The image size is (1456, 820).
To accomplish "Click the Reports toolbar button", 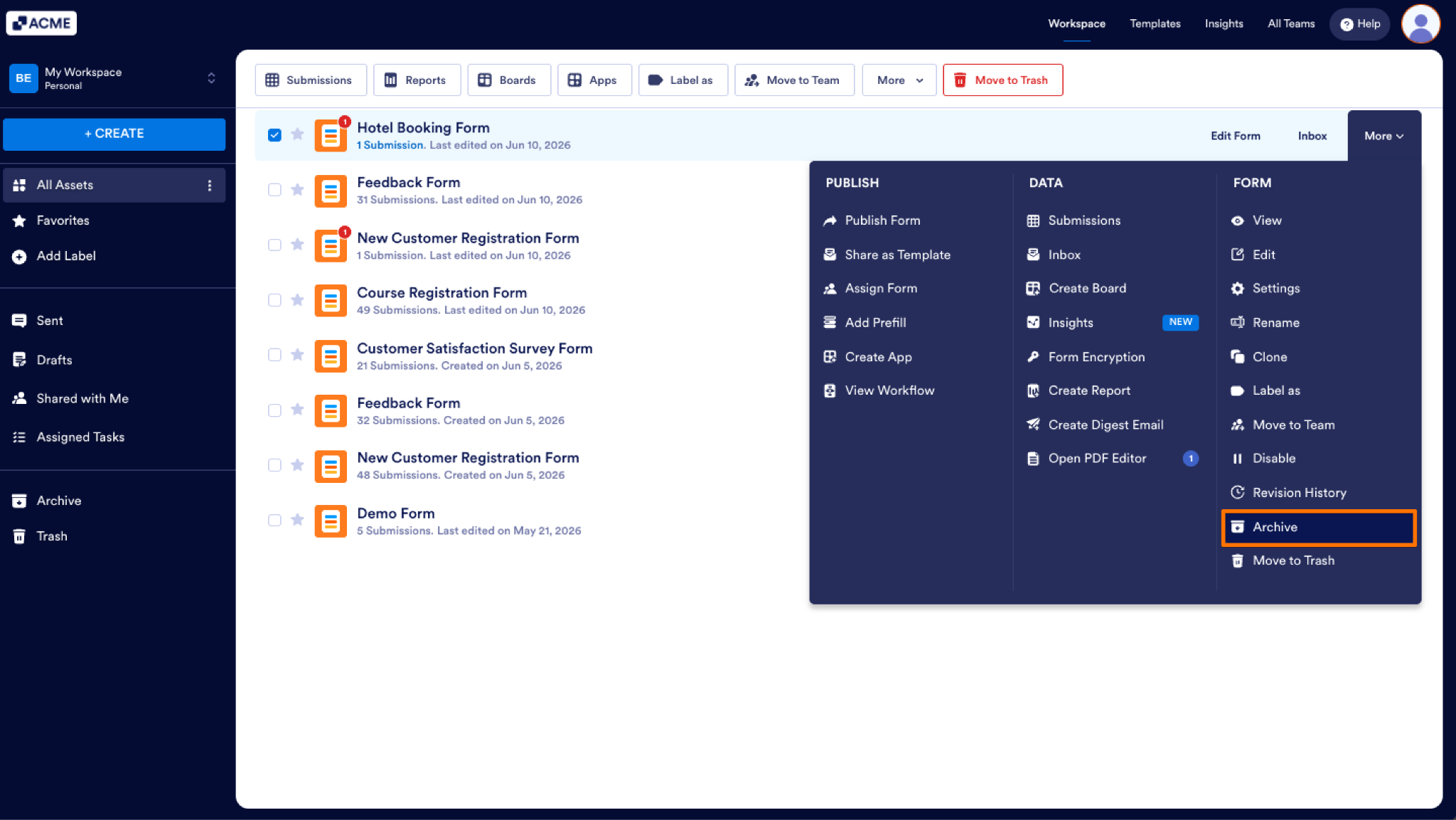I will pyautogui.click(x=417, y=80).
